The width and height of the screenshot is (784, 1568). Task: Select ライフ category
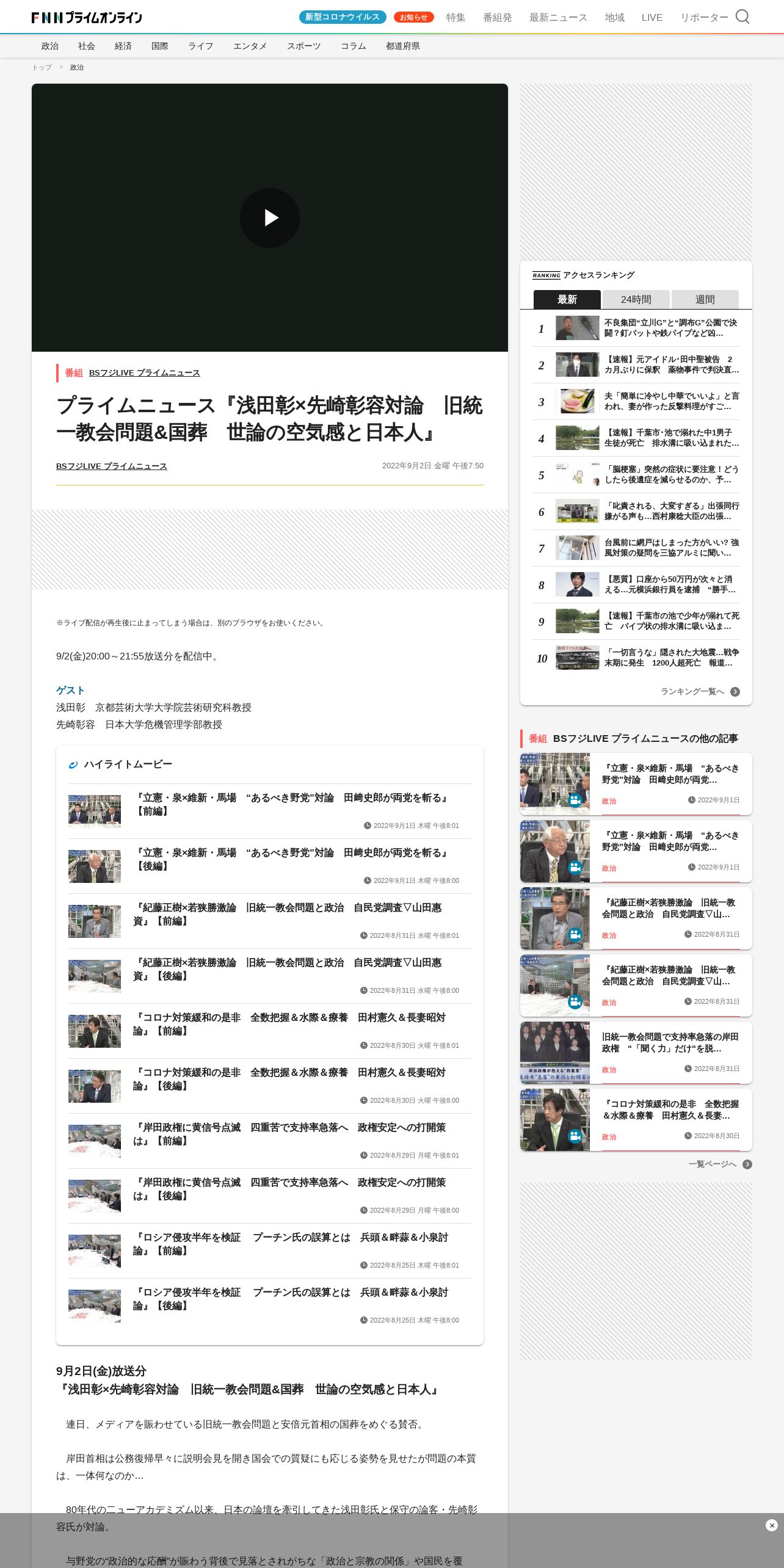click(200, 46)
